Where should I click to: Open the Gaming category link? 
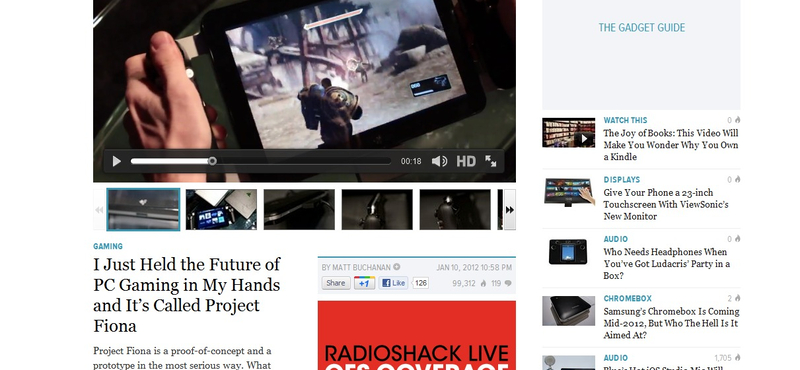point(108,246)
